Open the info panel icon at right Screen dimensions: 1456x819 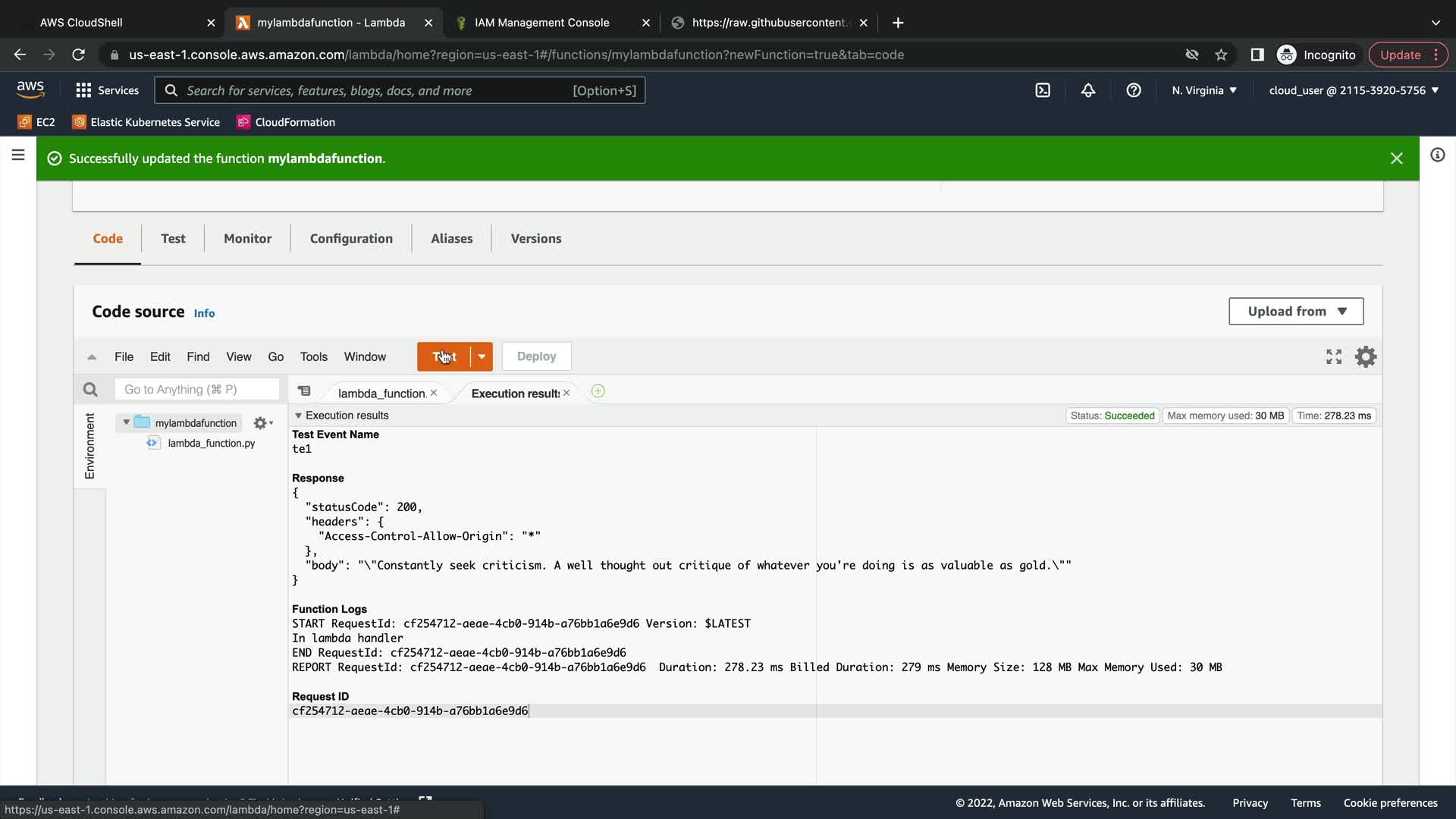1437,155
